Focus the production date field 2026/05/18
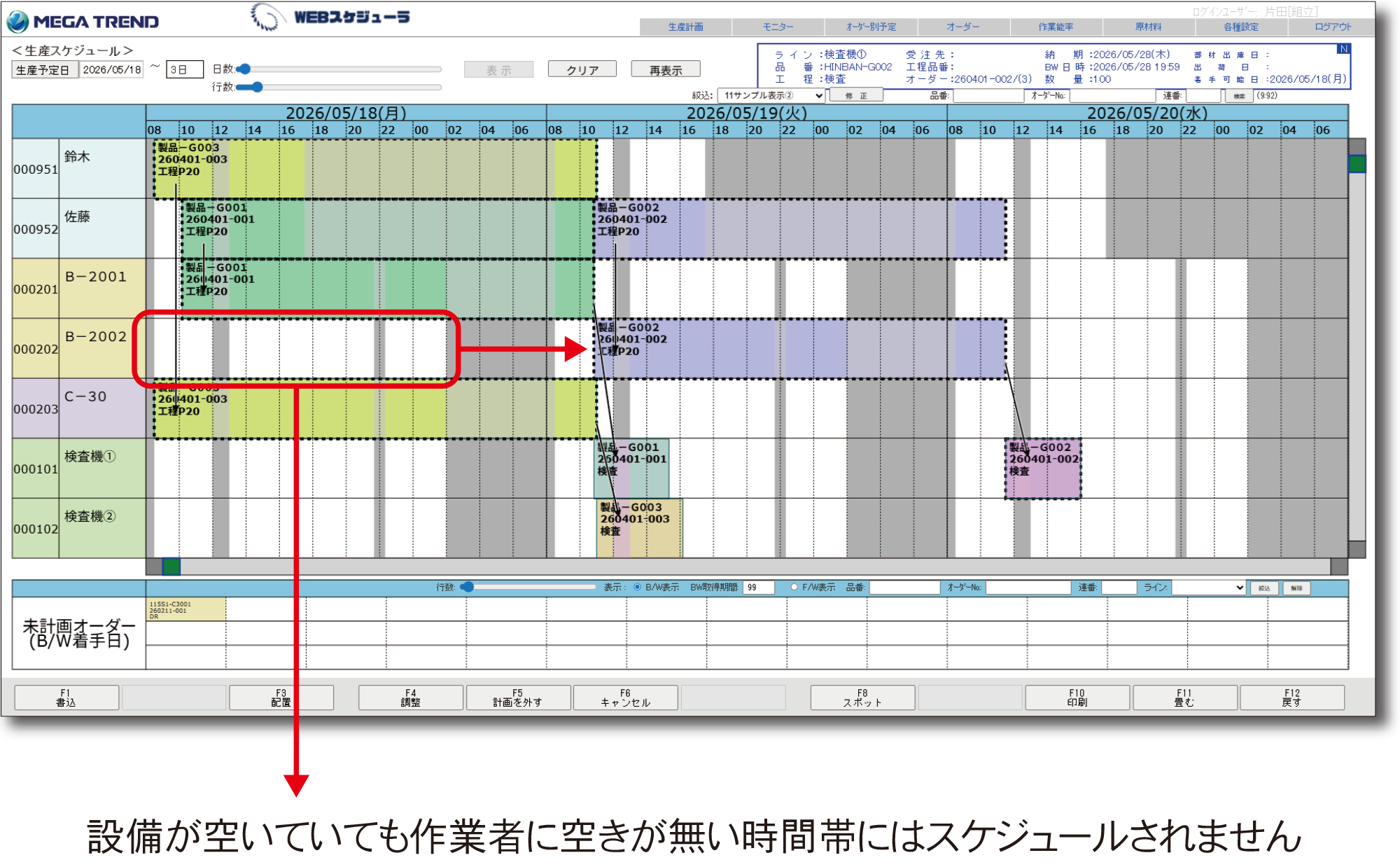The image size is (1400, 867). coord(111,70)
